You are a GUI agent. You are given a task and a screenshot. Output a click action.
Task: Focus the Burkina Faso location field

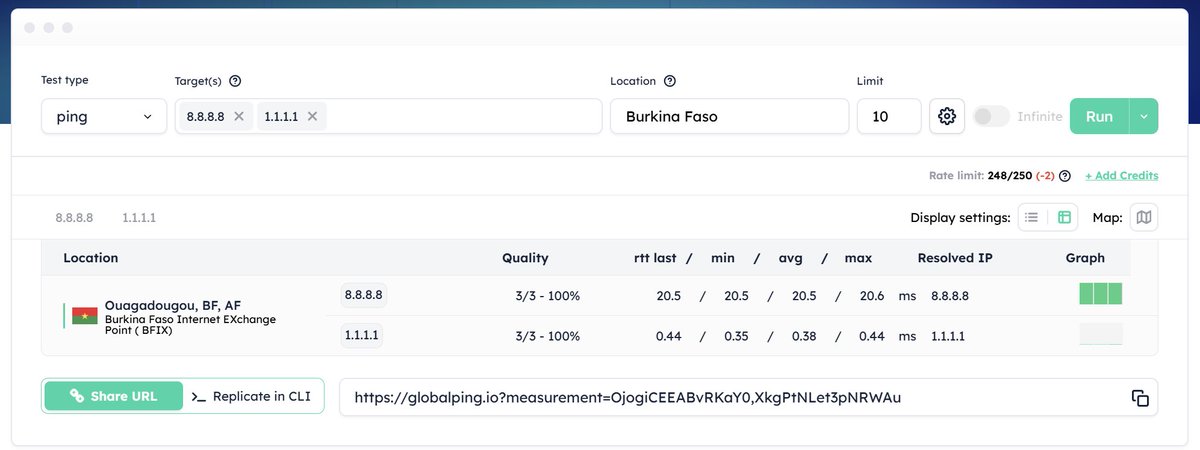pos(730,116)
